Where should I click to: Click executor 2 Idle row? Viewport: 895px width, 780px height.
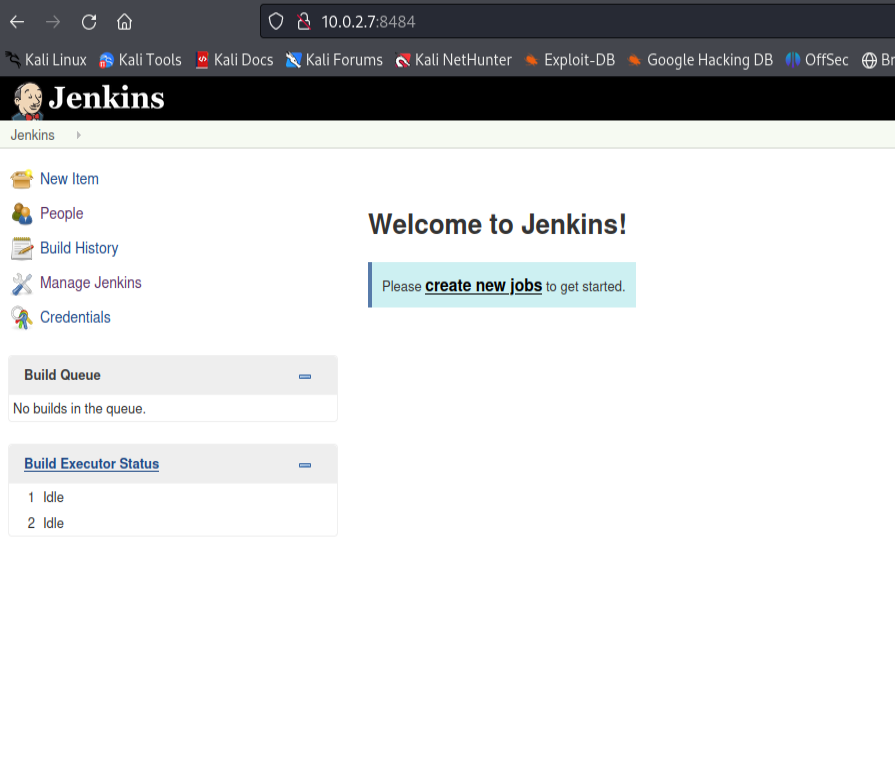[172, 523]
